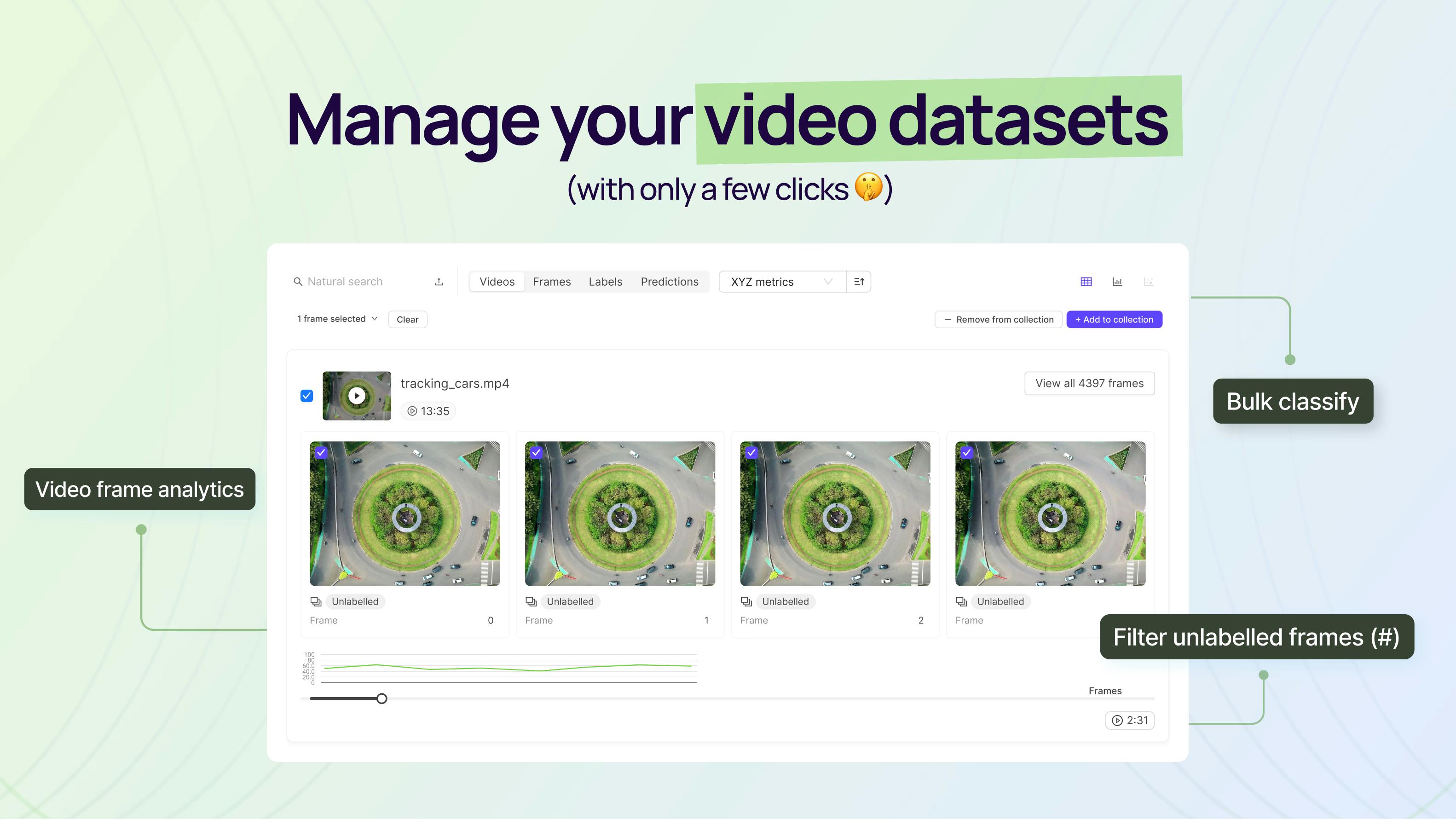Screen dimensions: 1456x819
Task: Click the Add to collection button
Action: [x=1114, y=319]
